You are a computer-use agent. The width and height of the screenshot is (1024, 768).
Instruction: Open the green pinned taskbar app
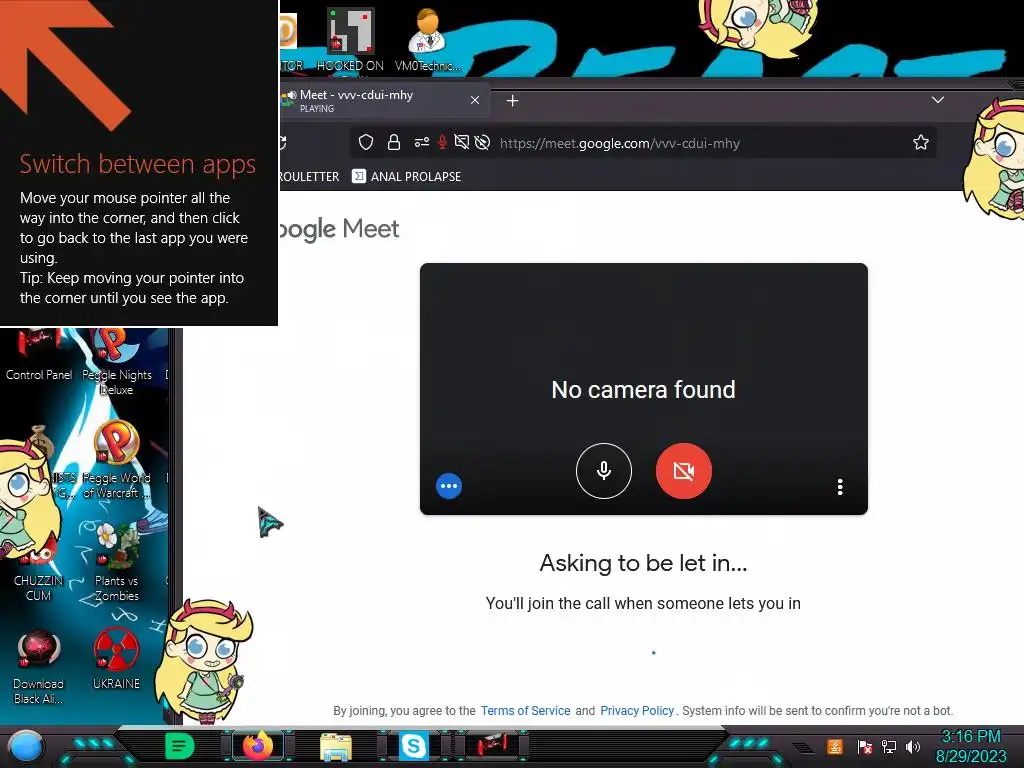coord(179,746)
